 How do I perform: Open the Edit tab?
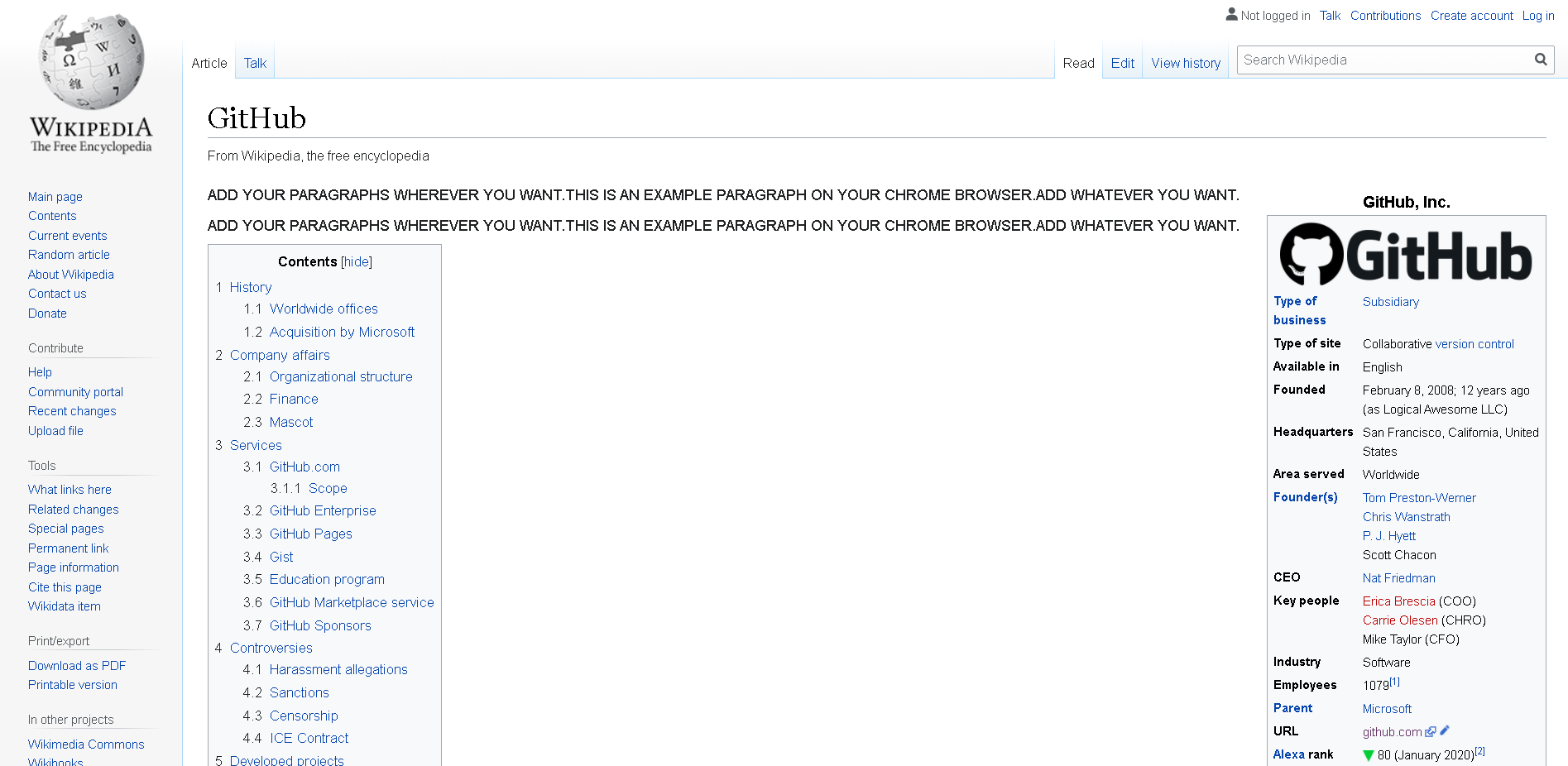1122,63
